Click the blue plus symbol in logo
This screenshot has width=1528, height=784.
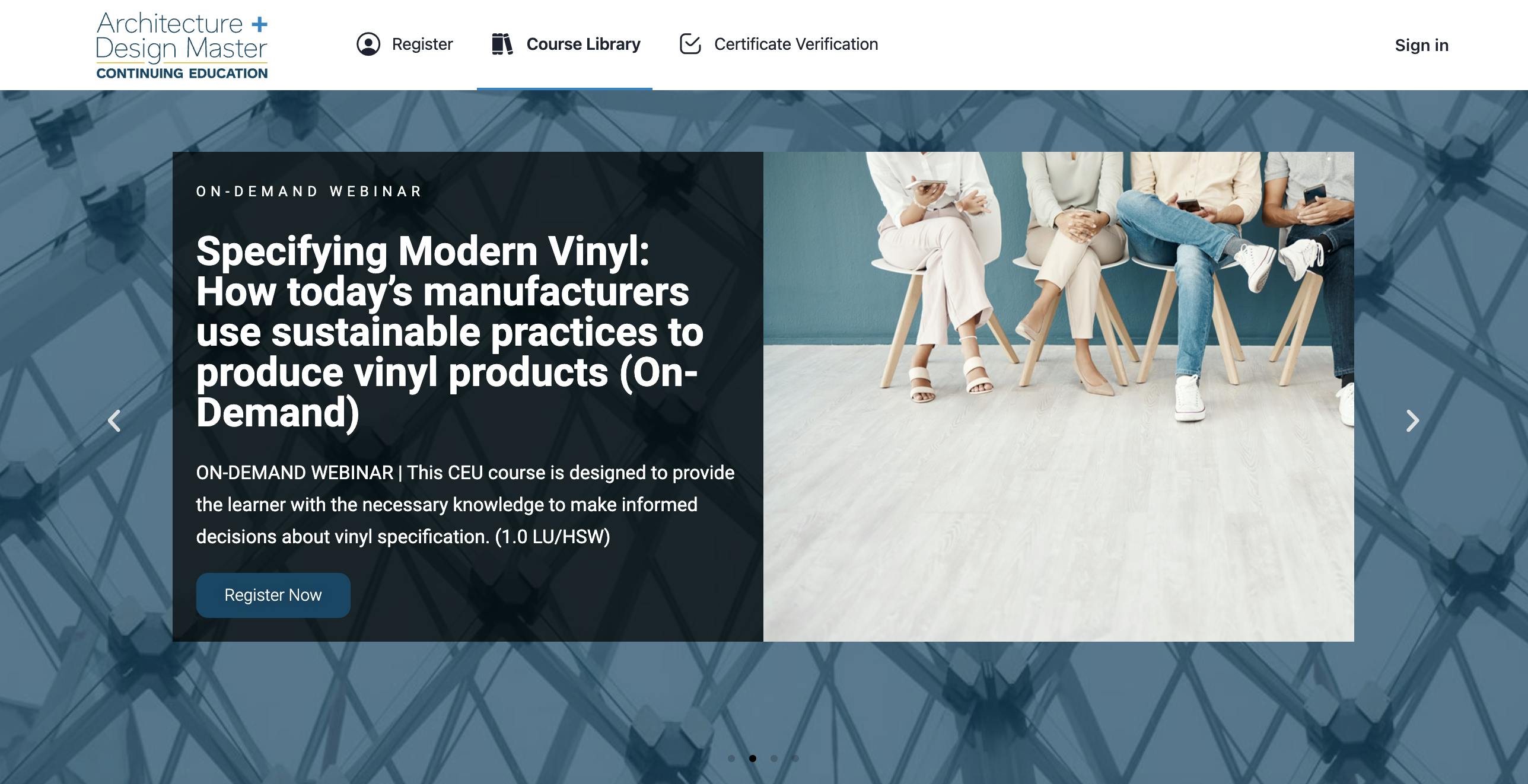[259, 24]
